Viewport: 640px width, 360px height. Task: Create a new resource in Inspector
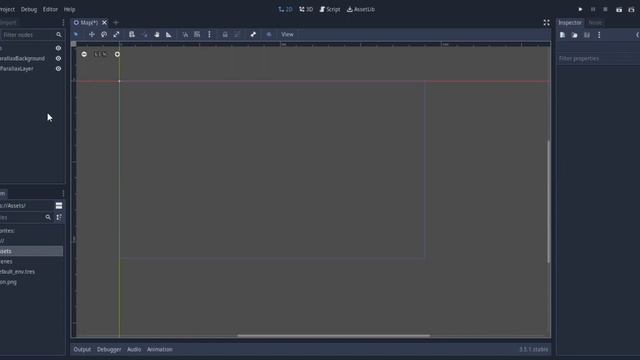[562, 35]
